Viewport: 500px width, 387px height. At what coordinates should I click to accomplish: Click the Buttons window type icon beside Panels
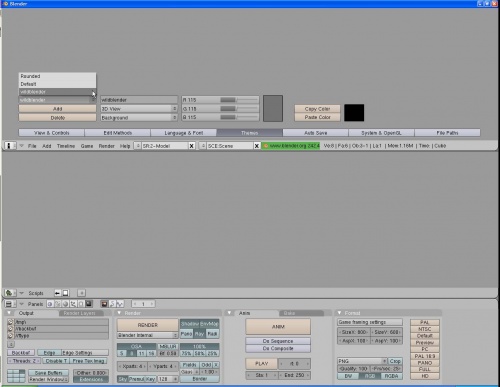[10, 304]
